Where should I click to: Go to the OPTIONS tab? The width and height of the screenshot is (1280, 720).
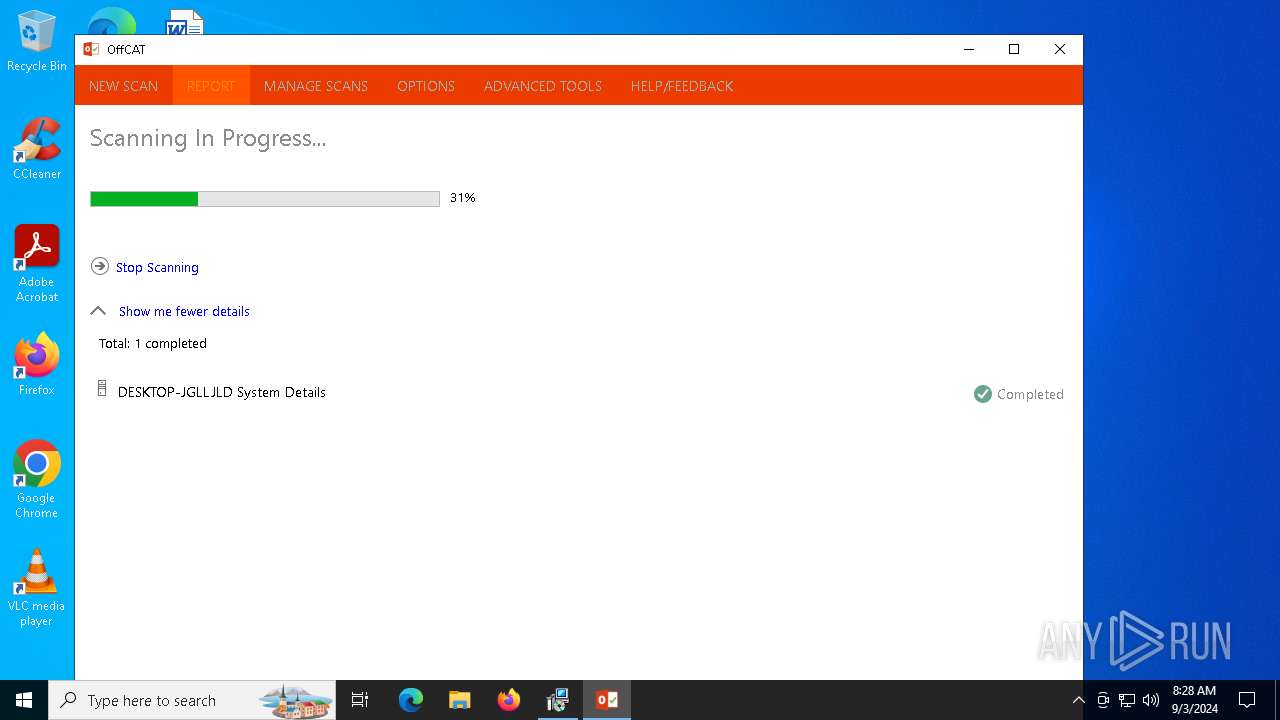coord(426,86)
